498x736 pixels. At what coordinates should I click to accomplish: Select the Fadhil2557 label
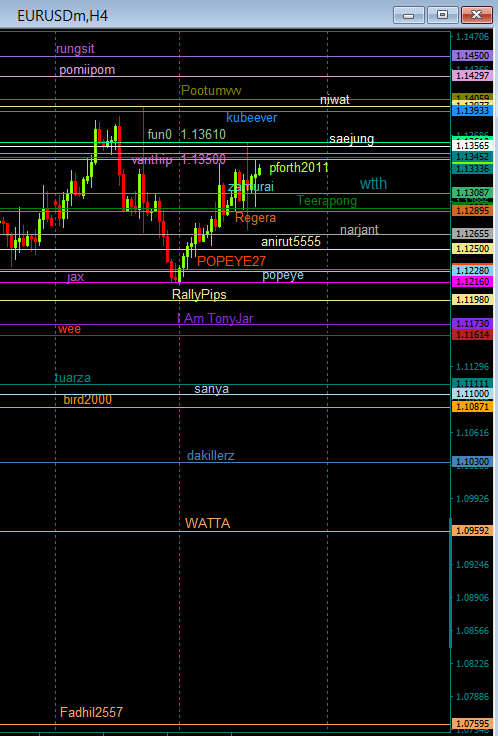point(91,713)
